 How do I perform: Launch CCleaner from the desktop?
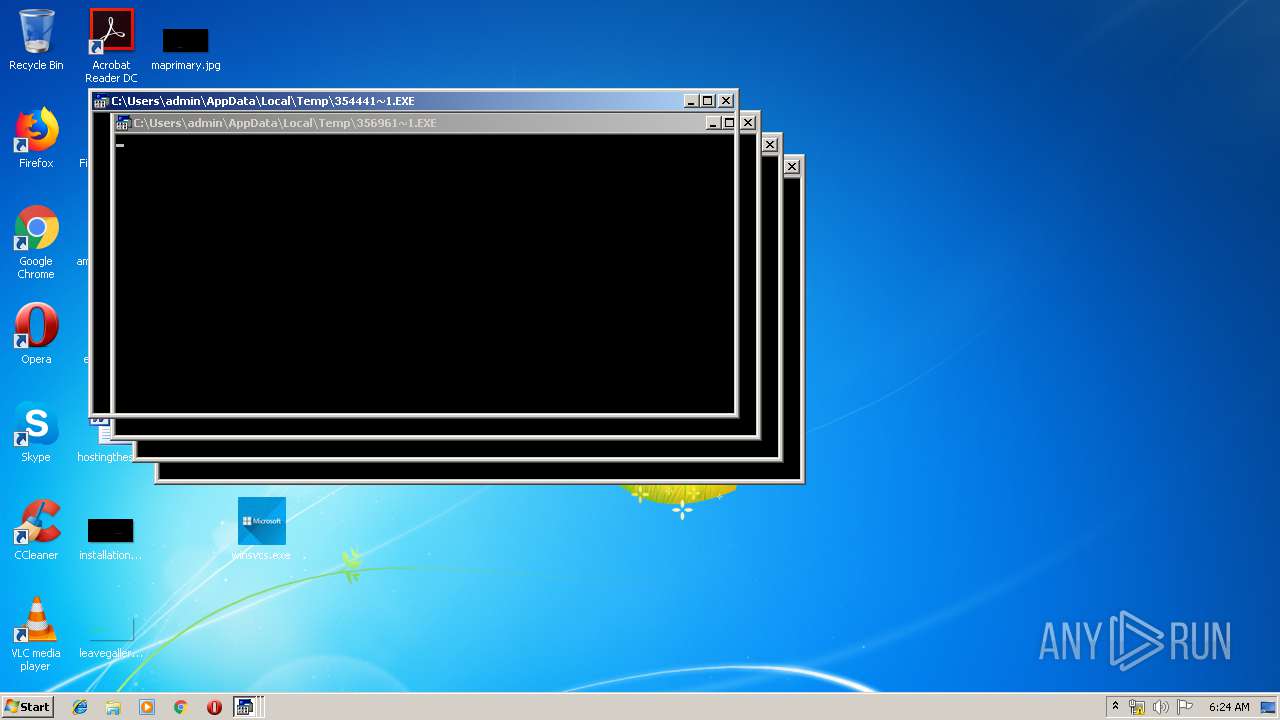(36, 530)
